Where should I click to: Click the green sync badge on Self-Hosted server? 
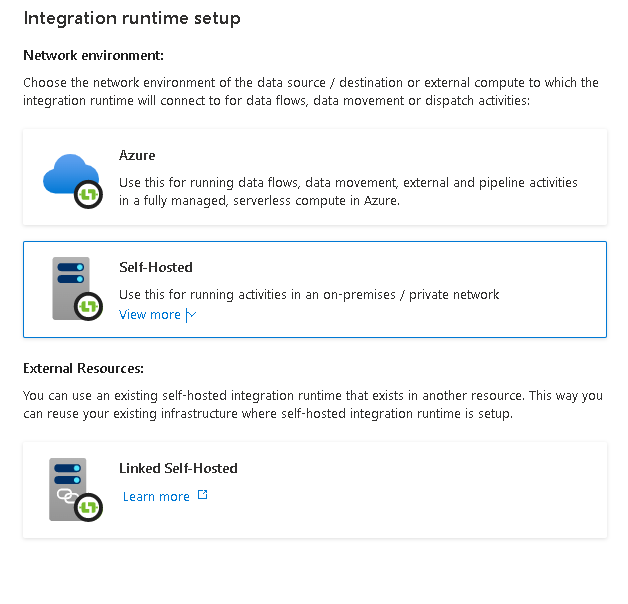coord(90,306)
